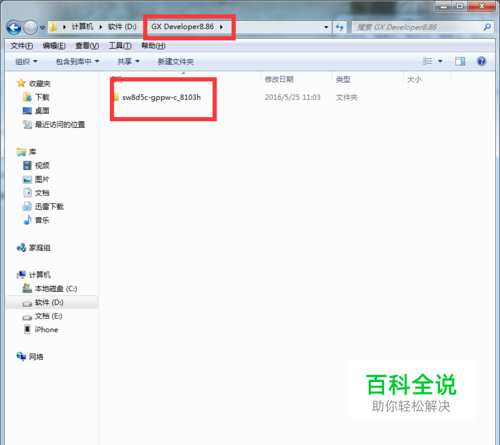Select 计算机 in the address path

coord(82,27)
